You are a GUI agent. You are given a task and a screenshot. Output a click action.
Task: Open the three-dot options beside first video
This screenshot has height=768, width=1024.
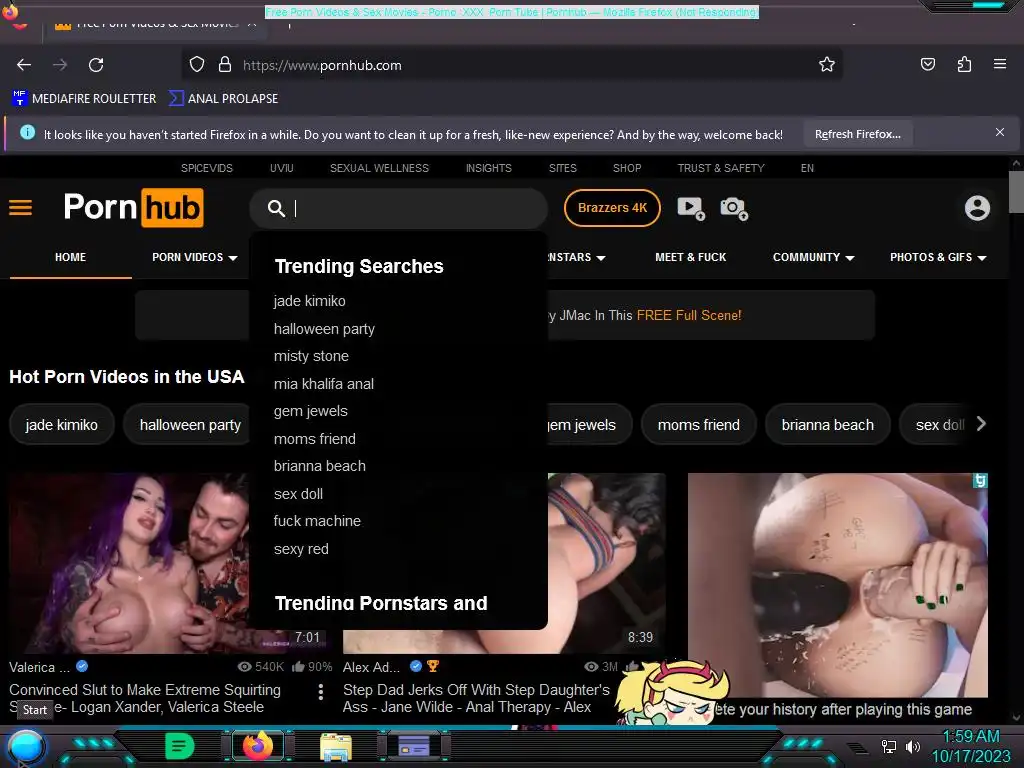tap(321, 692)
